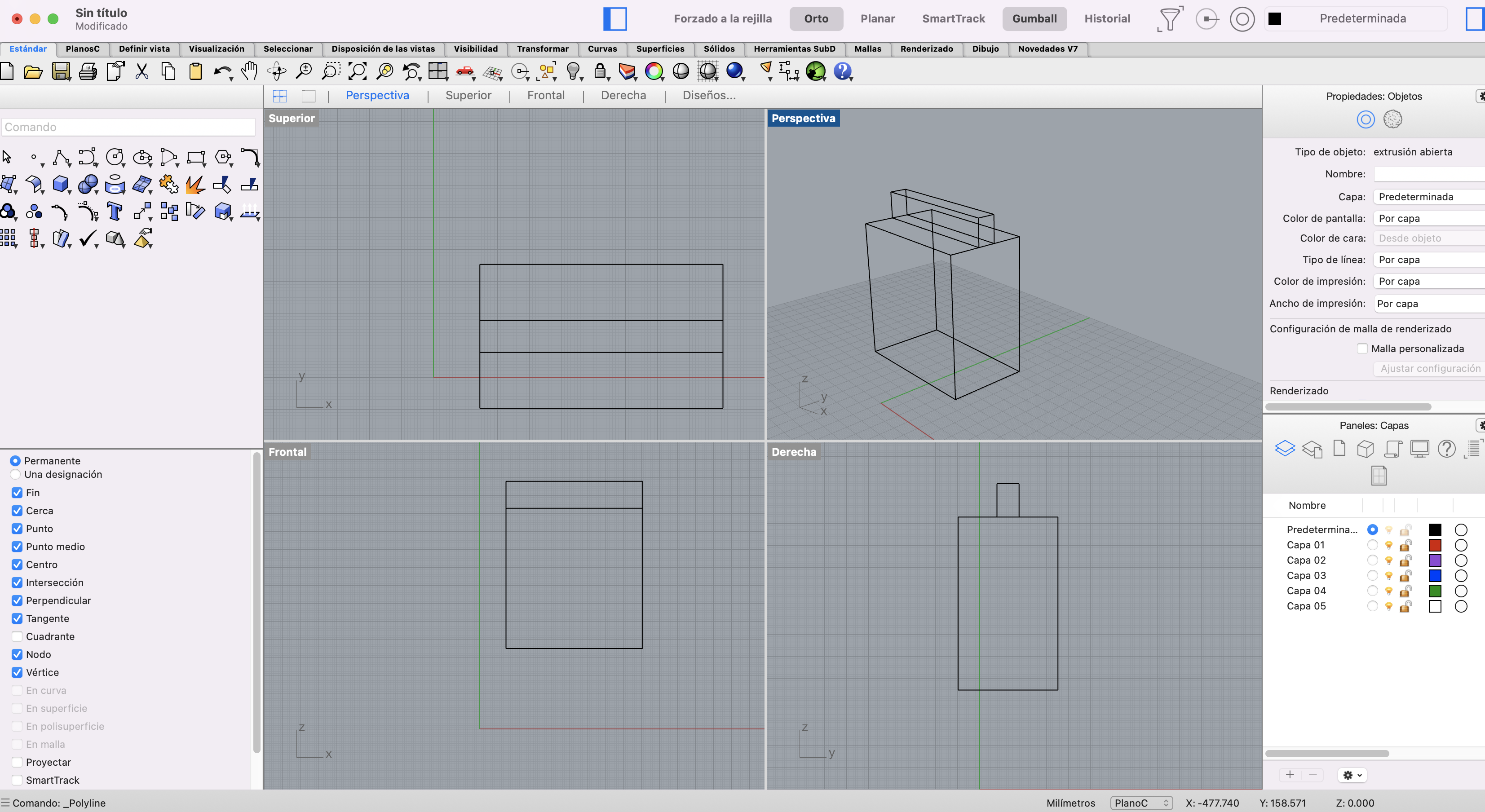Screen dimensions: 1485x812
Task: Enable the Proyectar checkbox
Action: pos(18,762)
